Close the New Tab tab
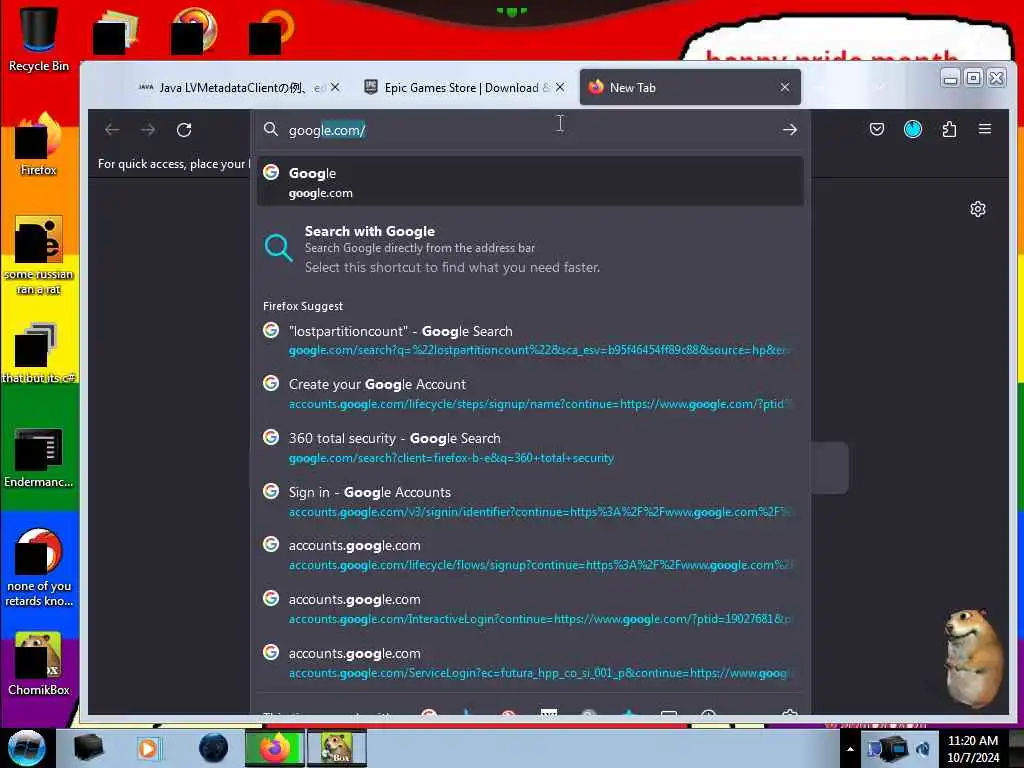 click(x=785, y=88)
